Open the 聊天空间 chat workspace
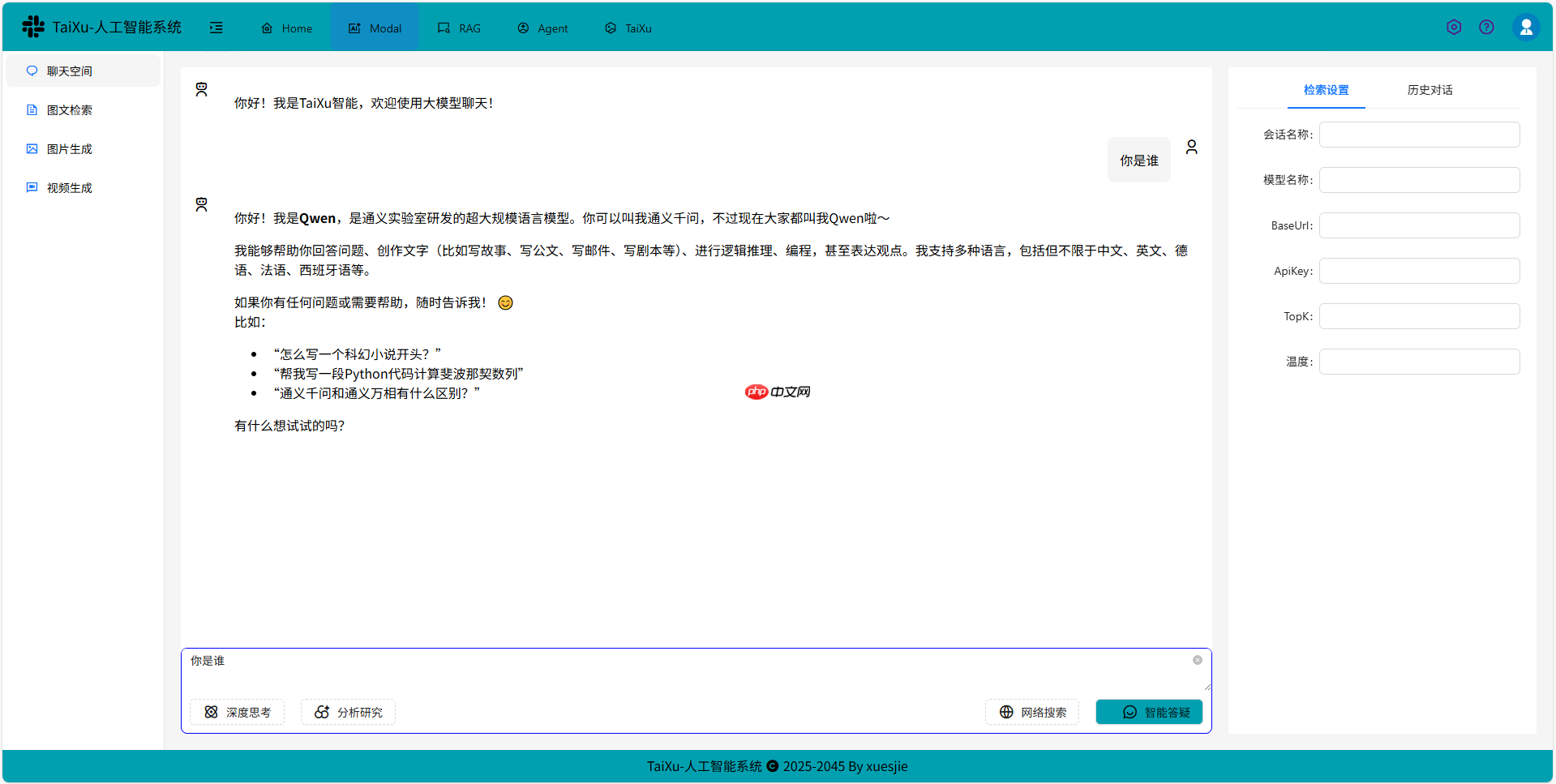 coord(68,71)
